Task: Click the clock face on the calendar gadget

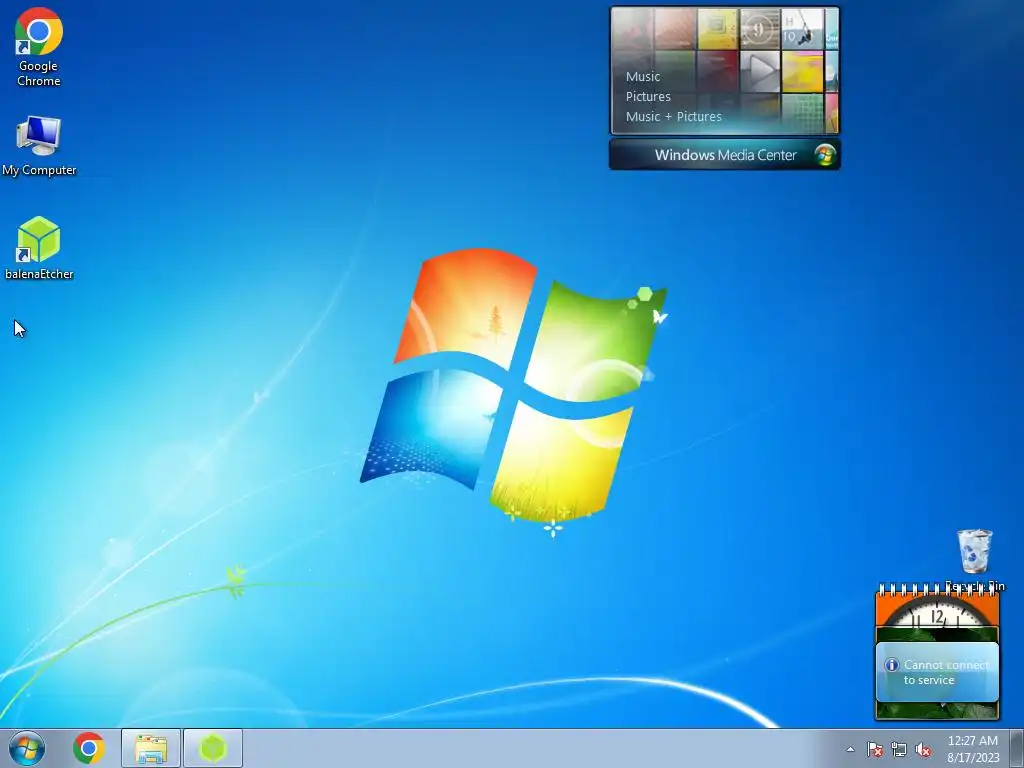Action: click(x=937, y=613)
